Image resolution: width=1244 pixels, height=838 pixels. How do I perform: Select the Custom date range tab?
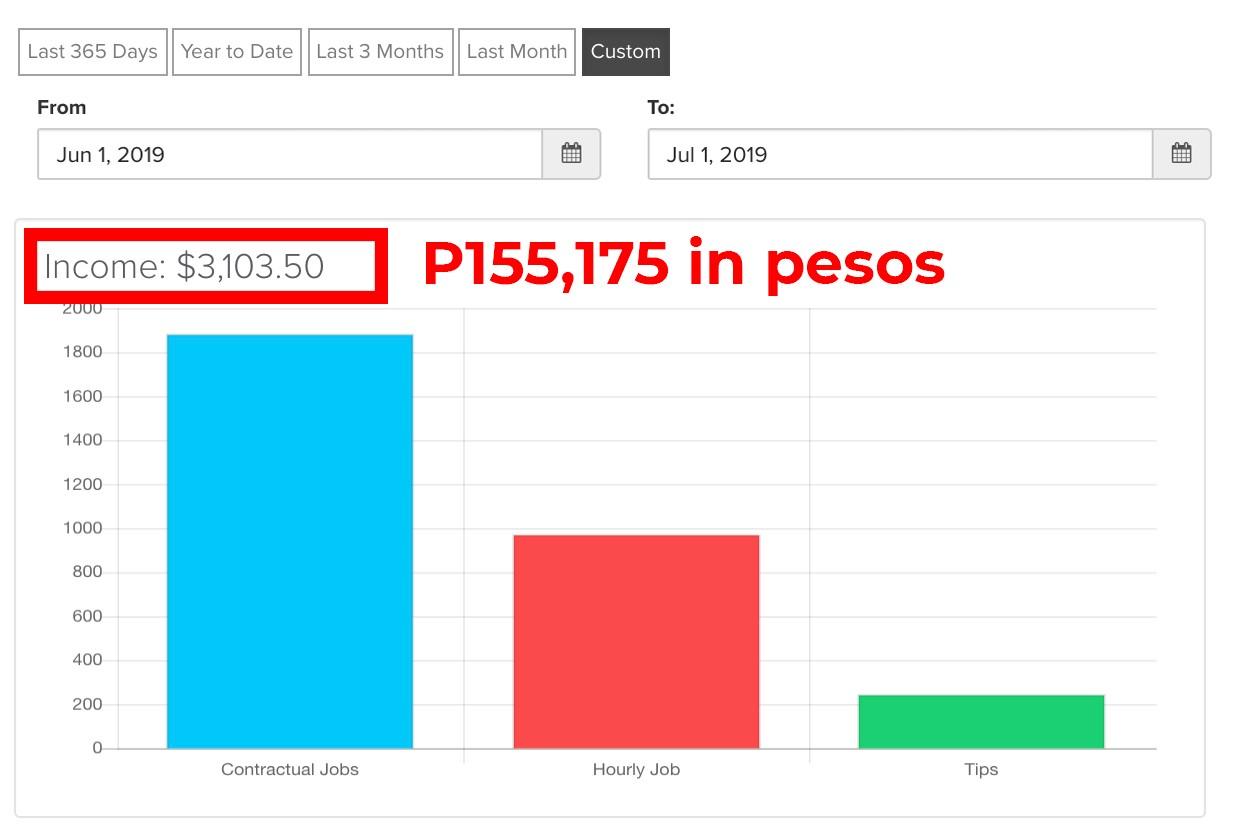(626, 52)
